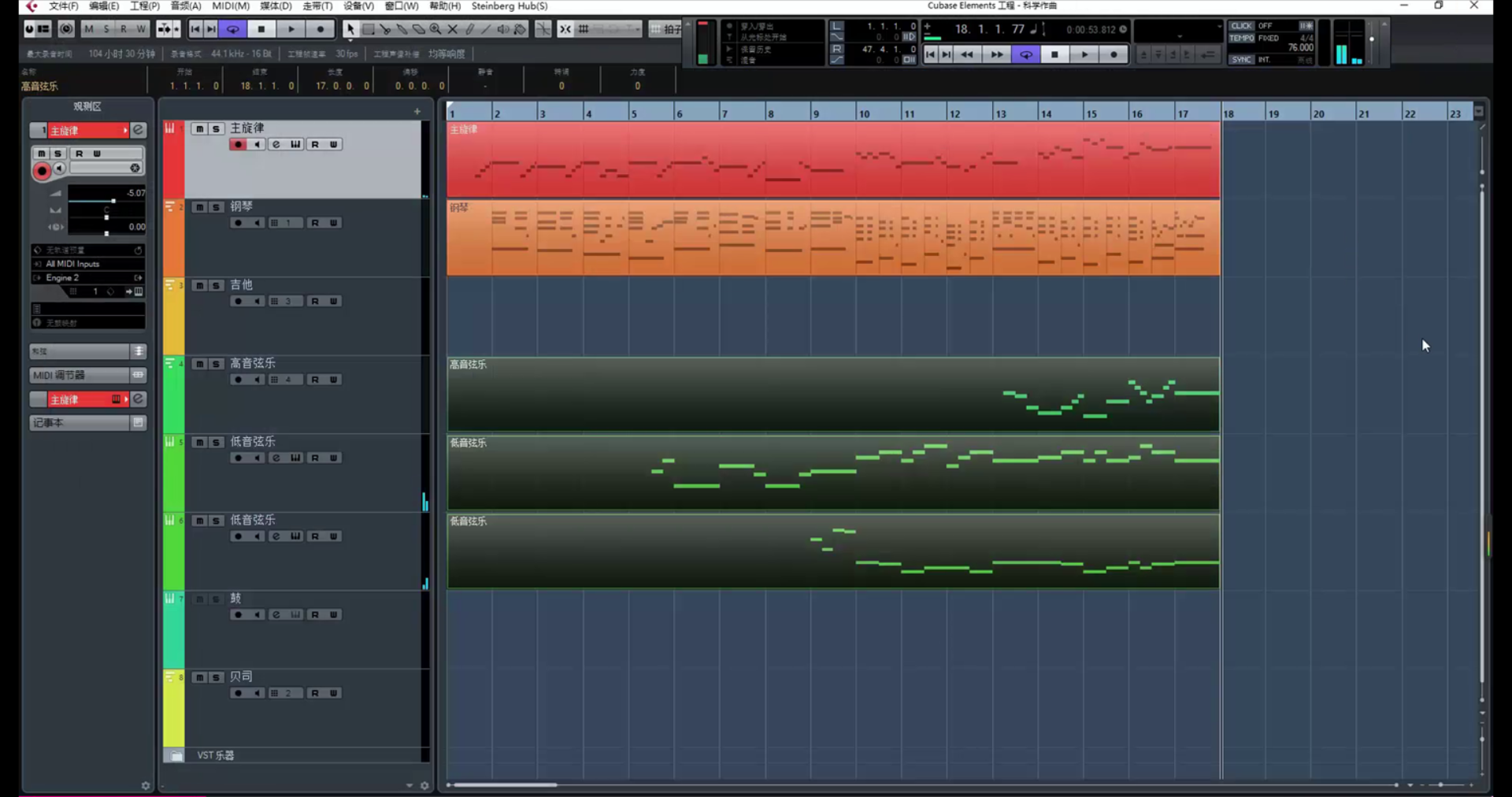
Task: Open 工程(P) menu
Action: (x=145, y=6)
